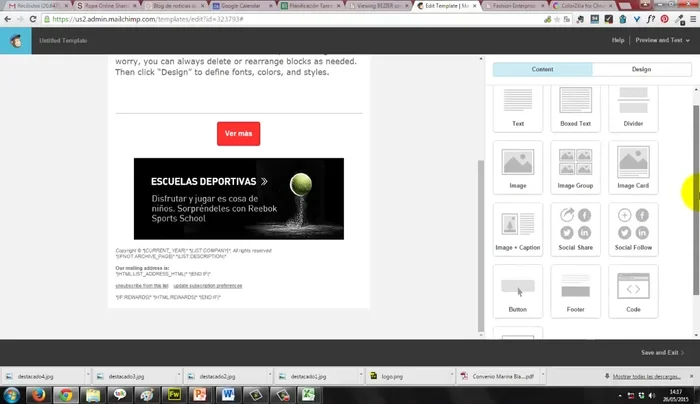The width and height of the screenshot is (700, 404).
Task: Open the Pinterest extension icon
Action: 665,19
